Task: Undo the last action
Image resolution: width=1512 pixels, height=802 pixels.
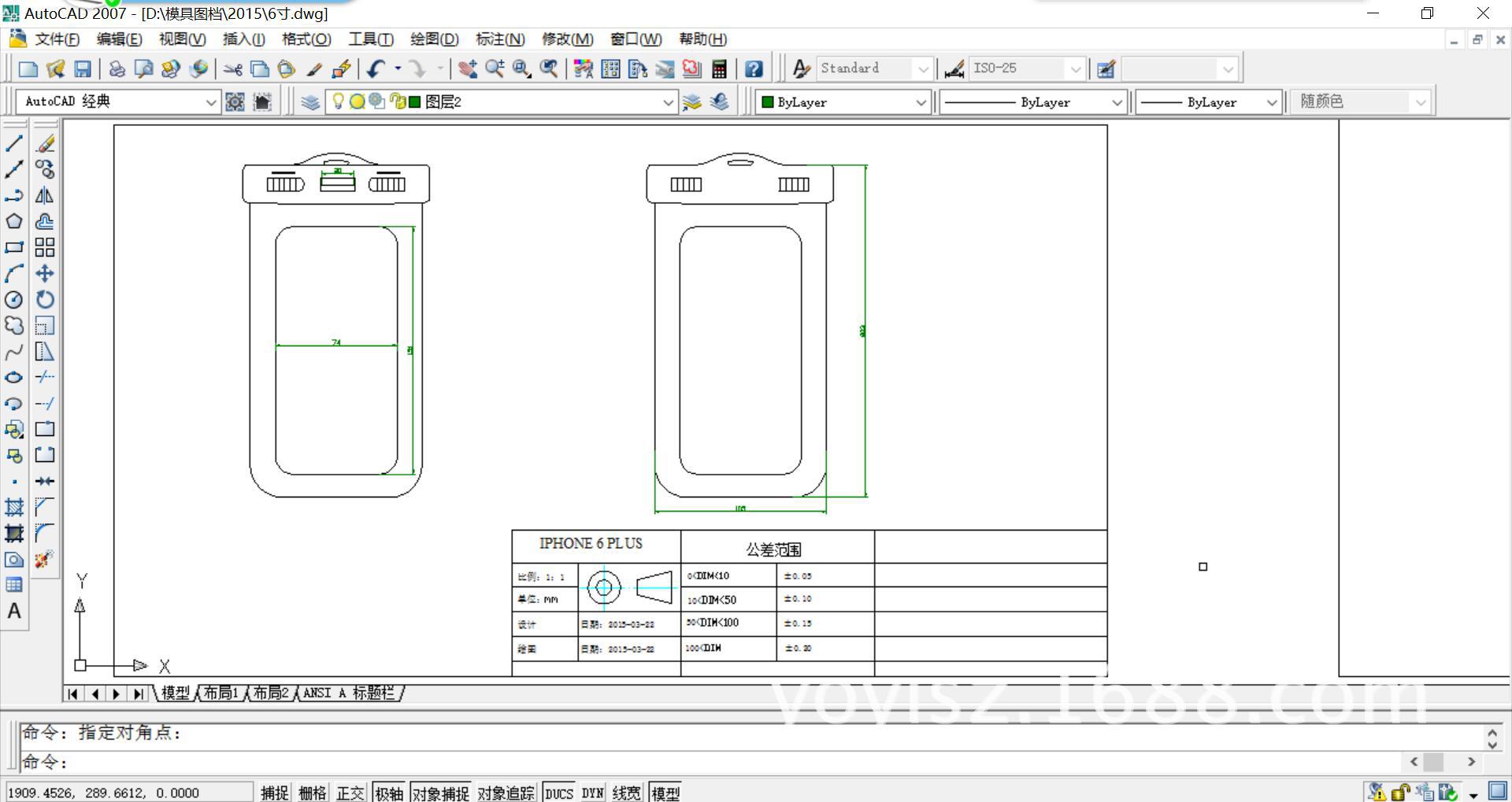Action: [x=375, y=69]
